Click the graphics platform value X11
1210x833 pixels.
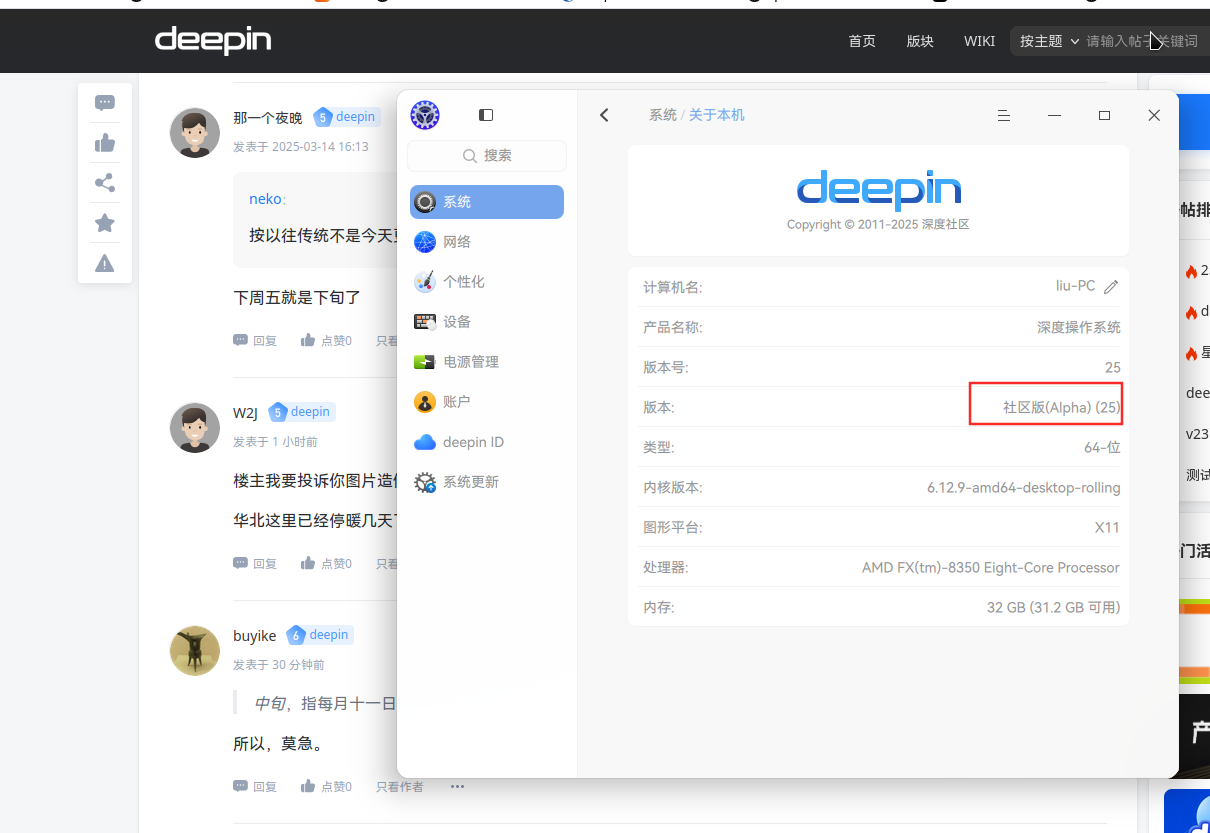1107,527
